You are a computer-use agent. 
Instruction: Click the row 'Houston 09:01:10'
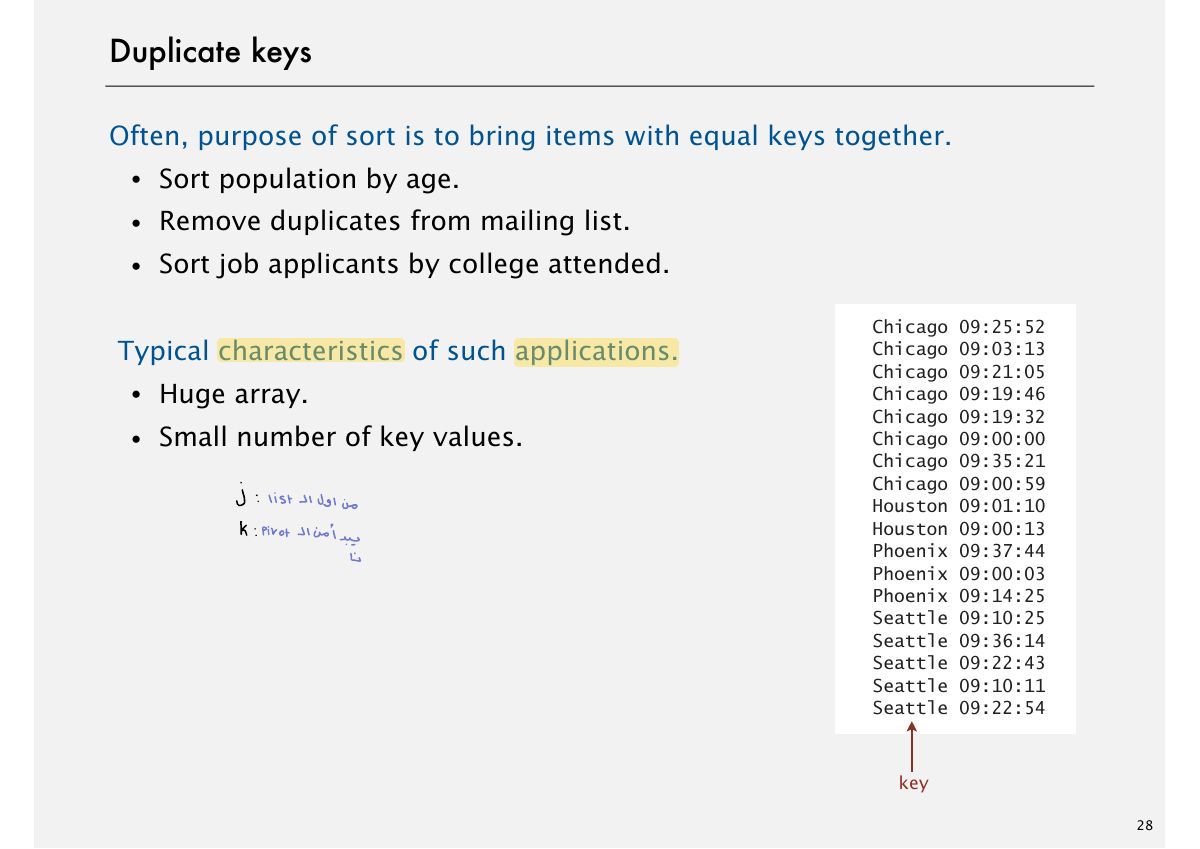958,506
